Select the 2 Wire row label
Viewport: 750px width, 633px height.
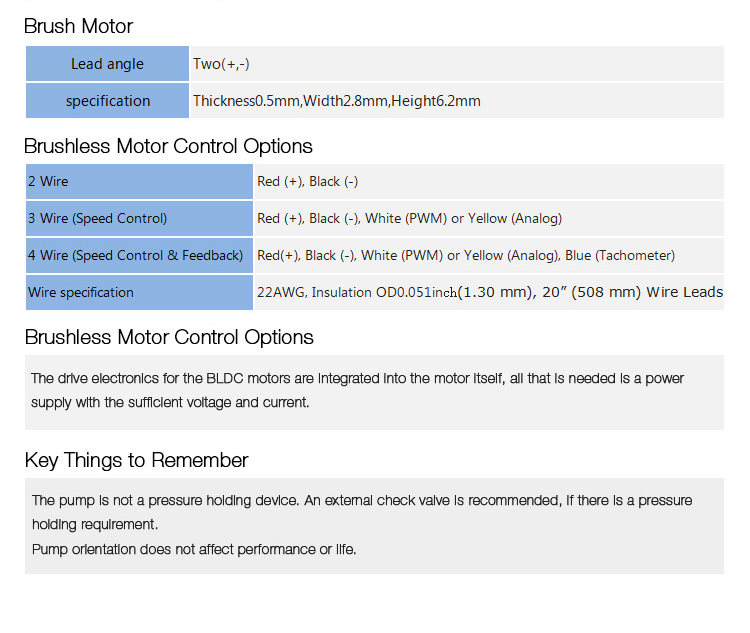click(139, 181)
